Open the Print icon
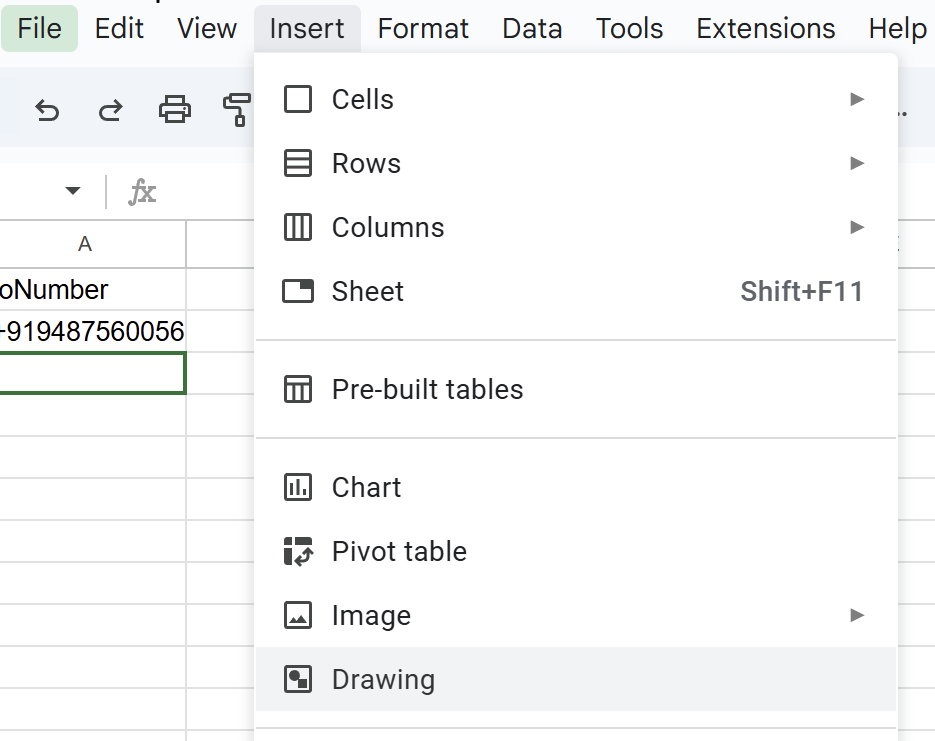The image size is (935, 741). tap(175, 111)
